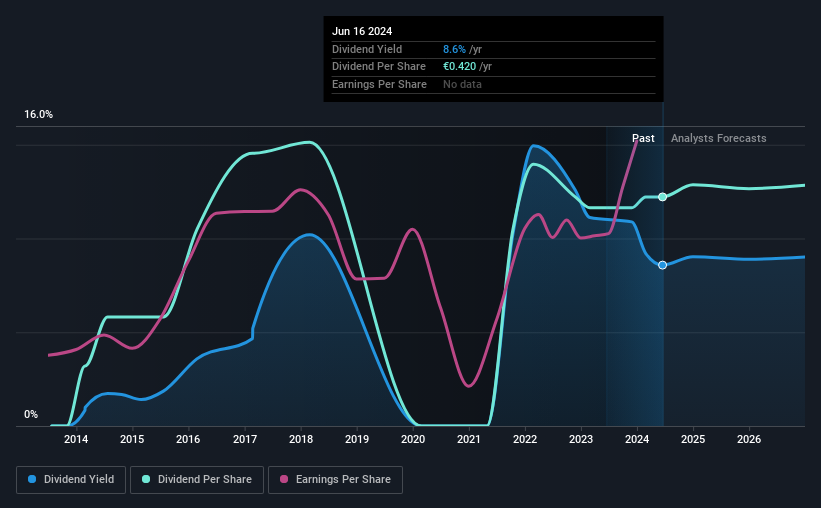Click the Jun 16 2024 tooltip date
The image size is (821, 508).
pyautogui.click(x=362, y=31)
